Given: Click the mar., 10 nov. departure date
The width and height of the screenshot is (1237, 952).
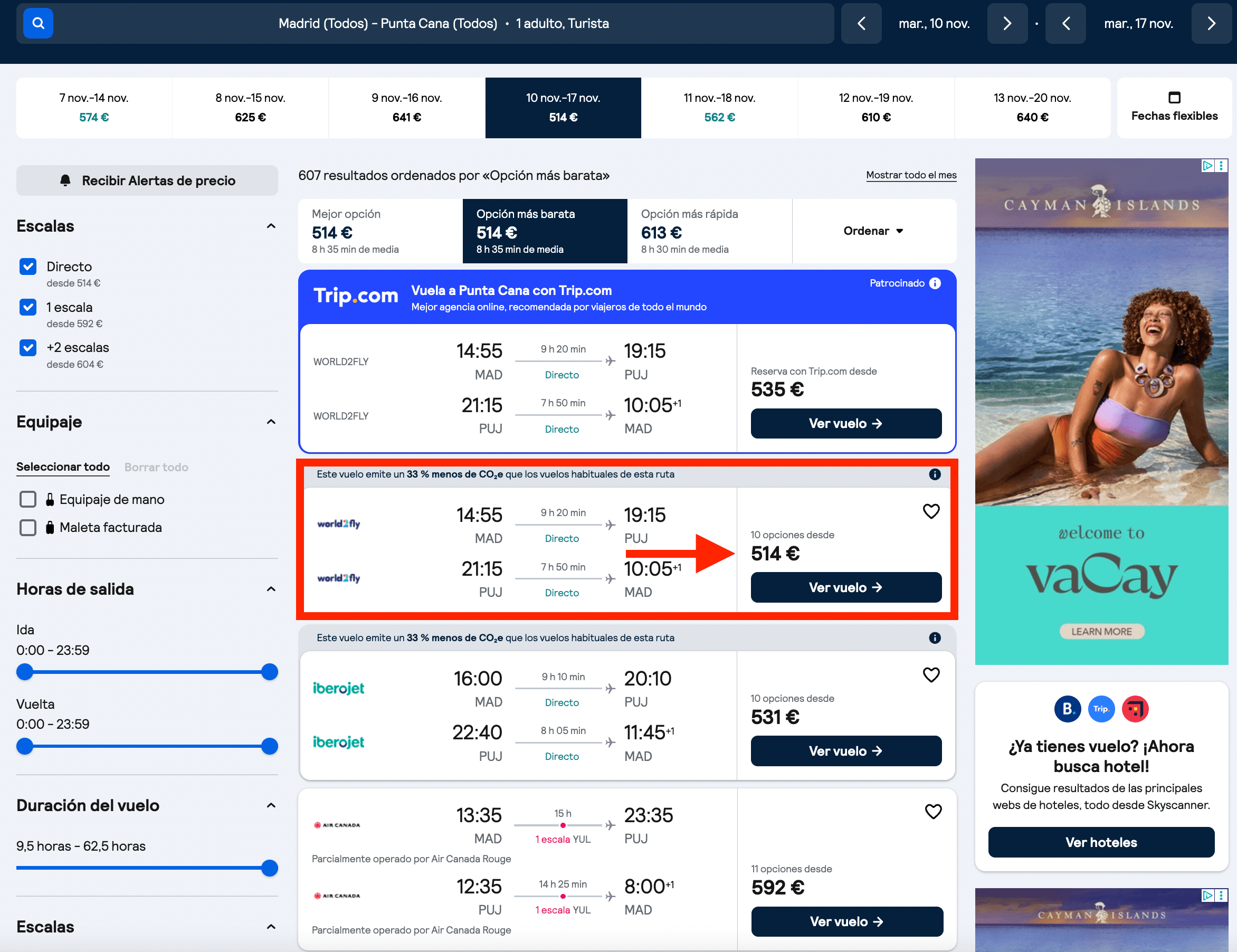Looking at the screenshot, I should pyautogui.click(x=934, y=23).
